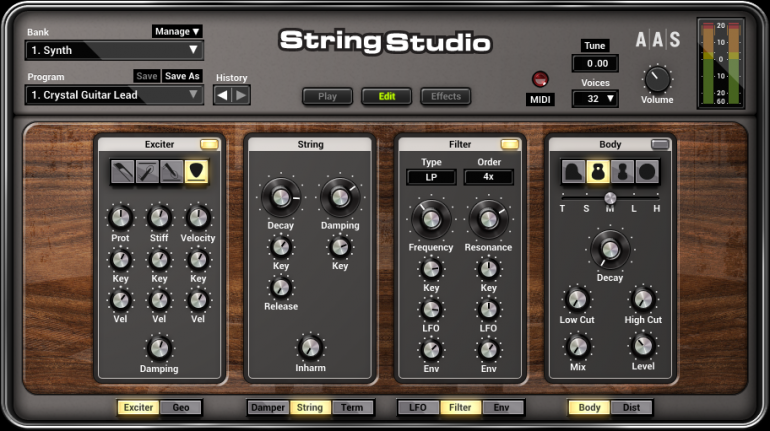The width and height of the screenshot is (770, 431).
Task: Click the red MIDI indicator light
Action: [540, 79]
